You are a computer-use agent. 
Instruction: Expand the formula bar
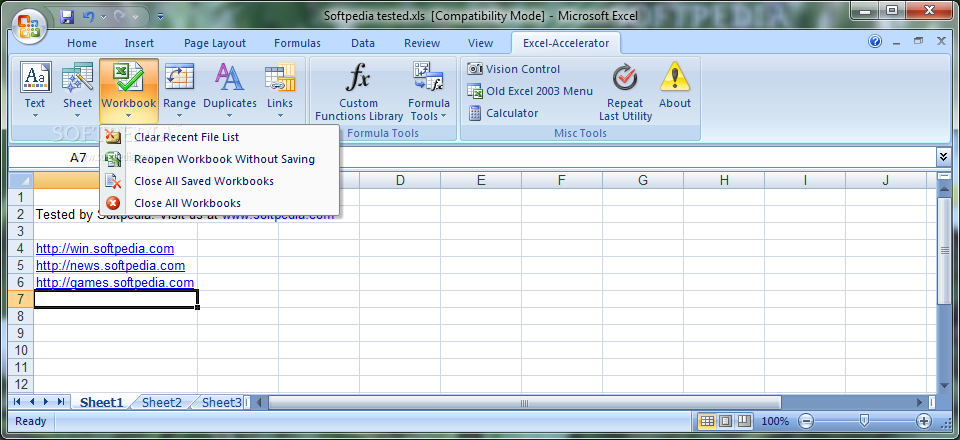pos(943,158)
